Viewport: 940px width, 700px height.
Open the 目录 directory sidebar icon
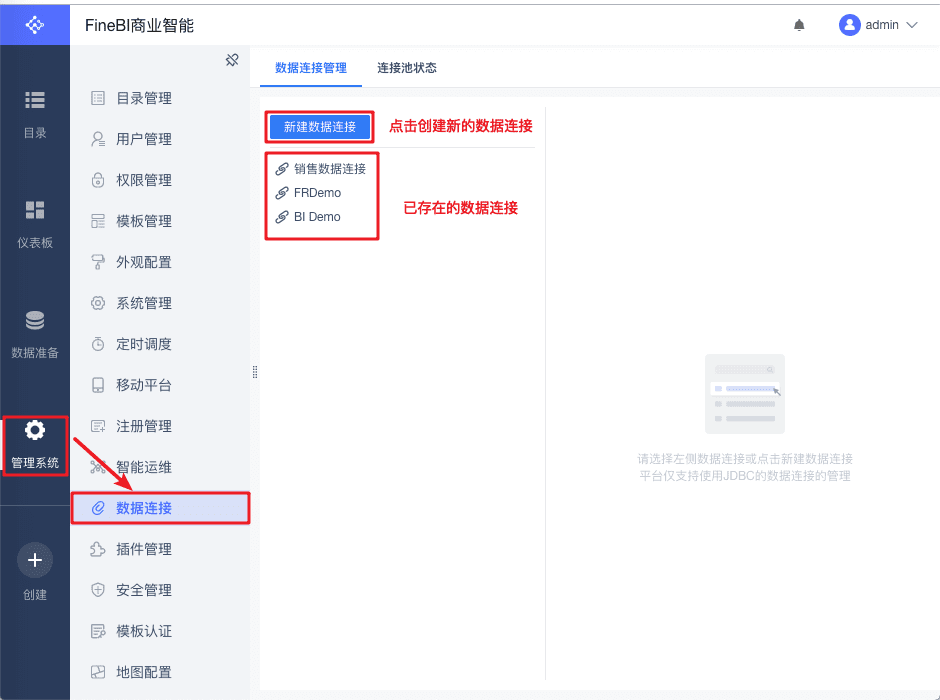(35, 100)
